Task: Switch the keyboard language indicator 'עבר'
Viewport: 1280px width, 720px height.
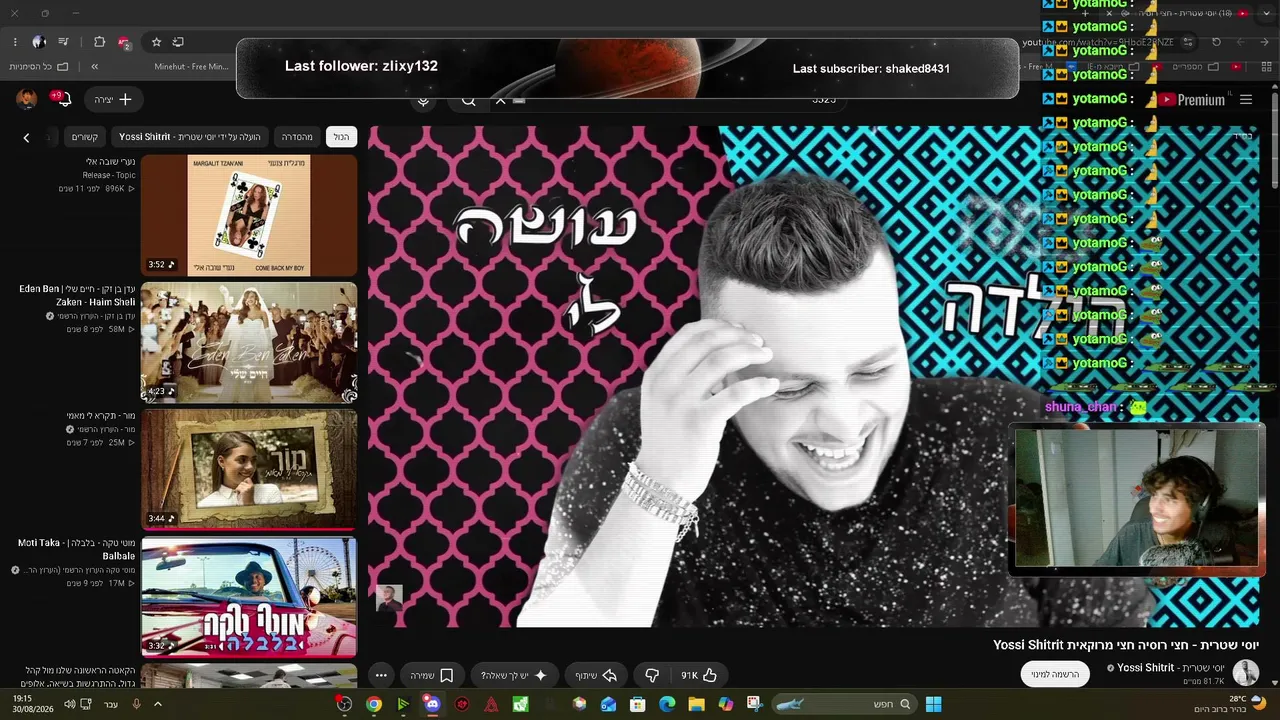Action: [x=111, y=704]
